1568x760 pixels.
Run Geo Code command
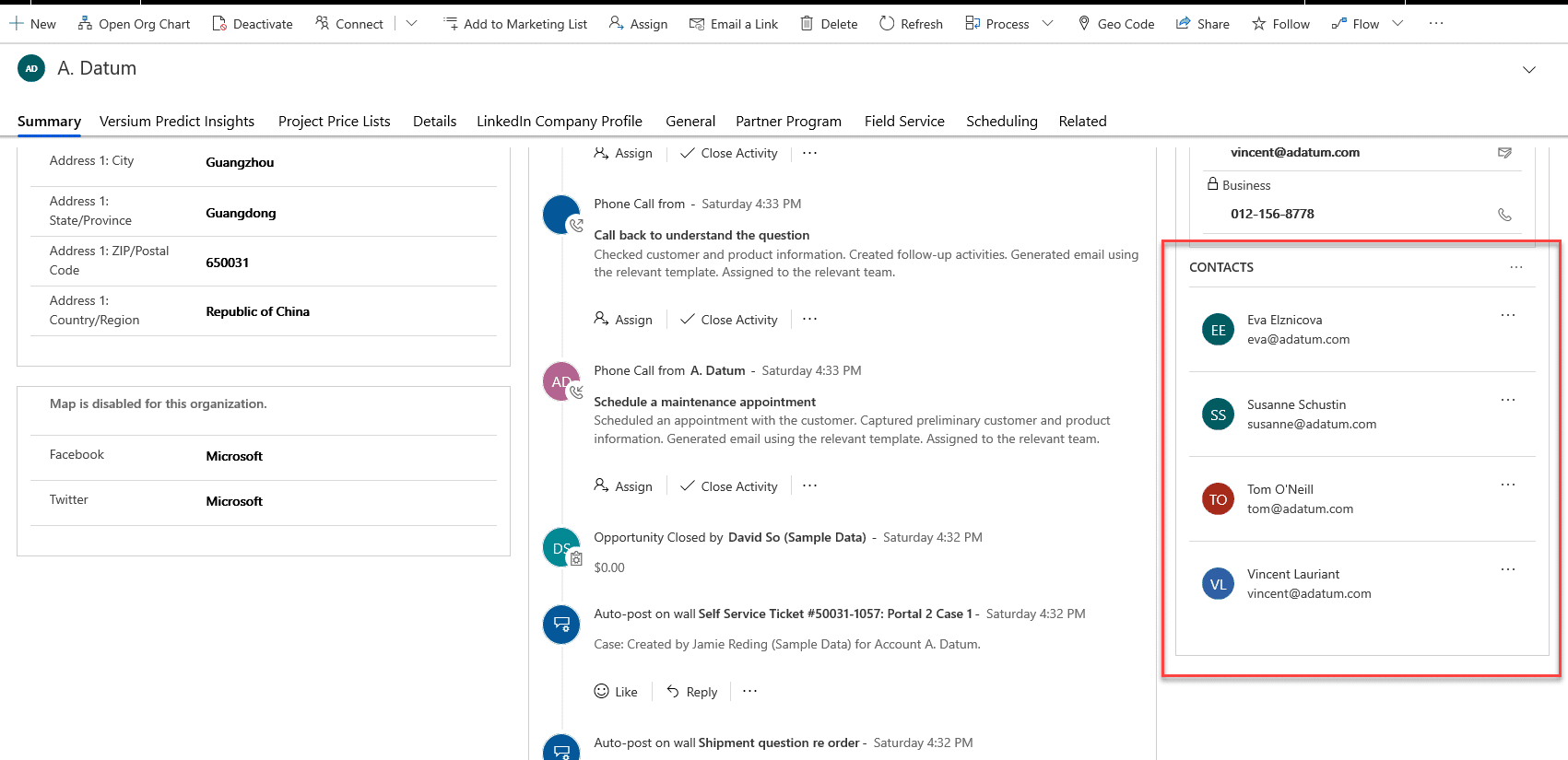1116,24
